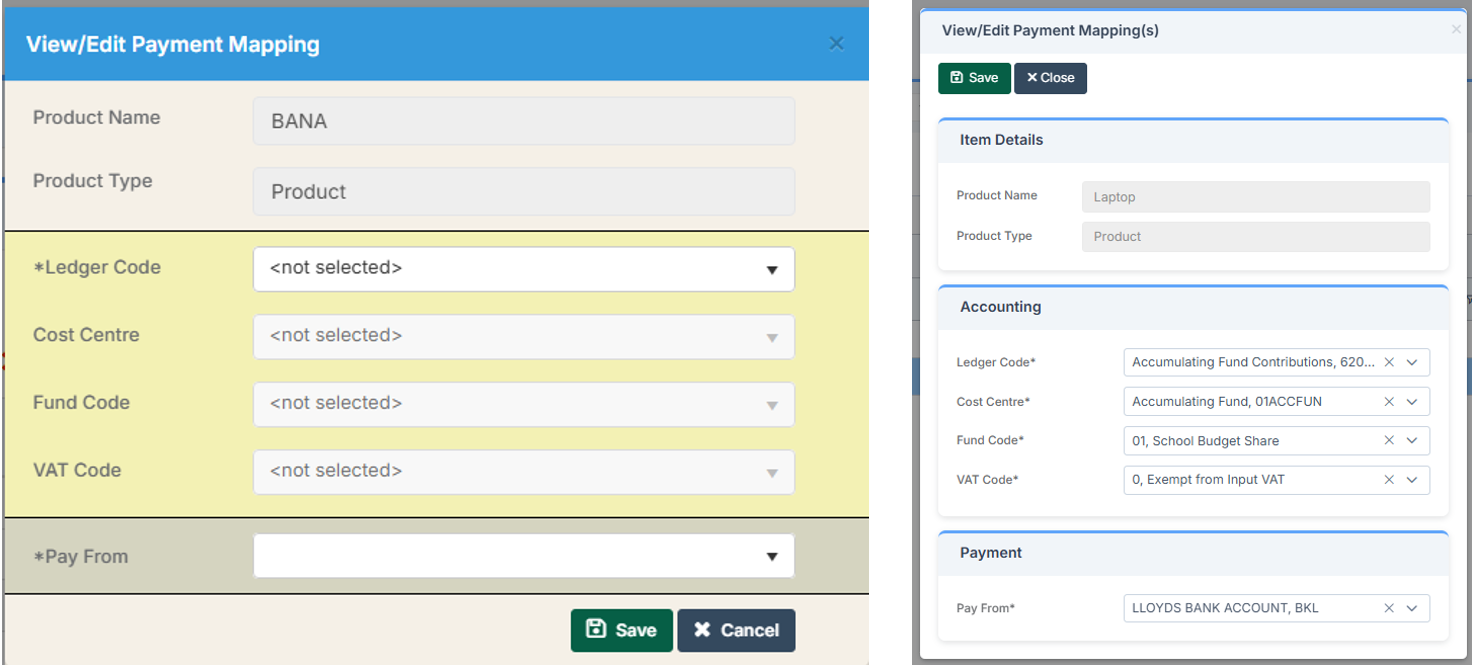Clear the selected Ledger Code value
1472x665 pixels.
point(1389,362)
